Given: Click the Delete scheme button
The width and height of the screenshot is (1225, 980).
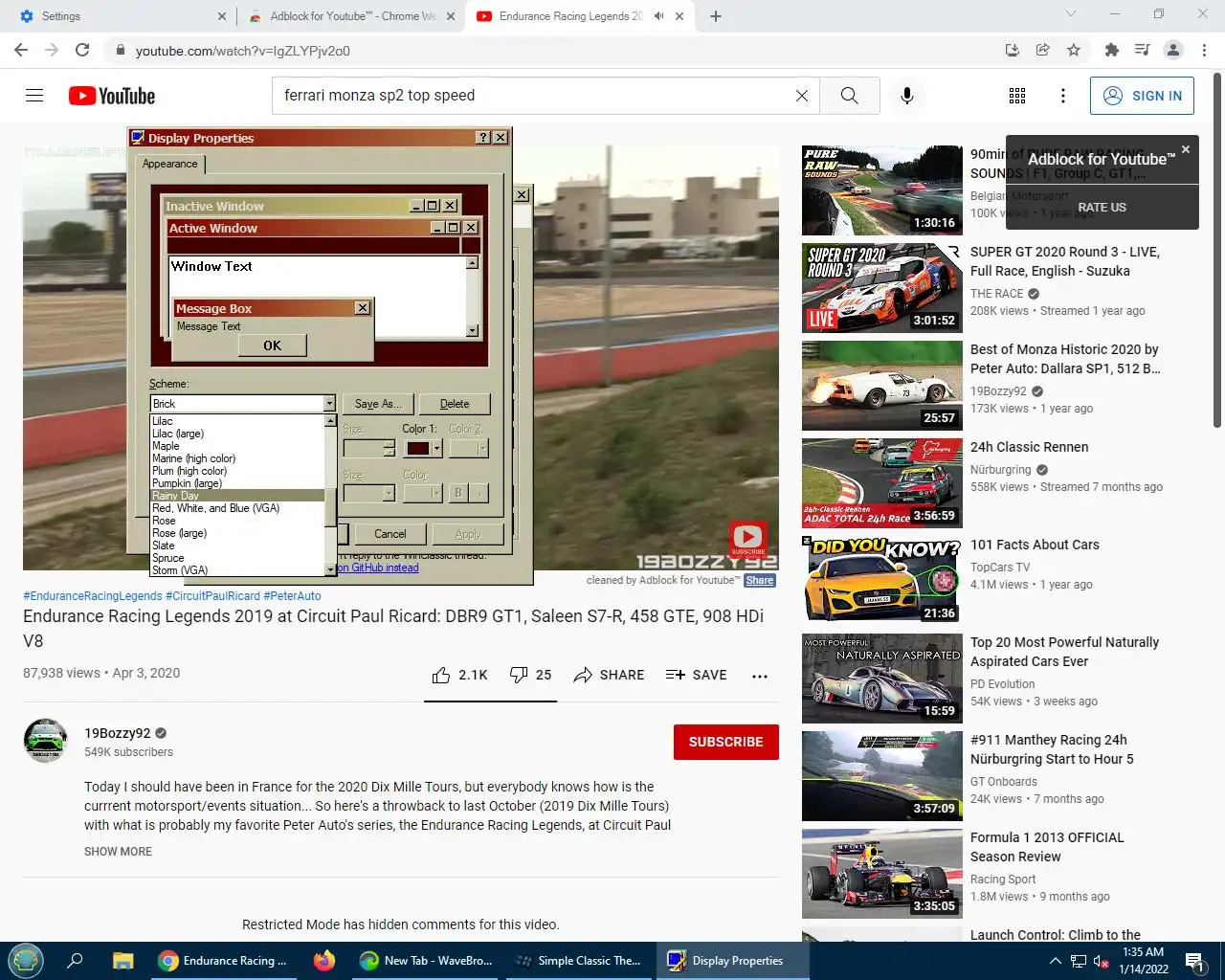Looking at the screenshot, I should pyautogui.click(x=455, y=404).
